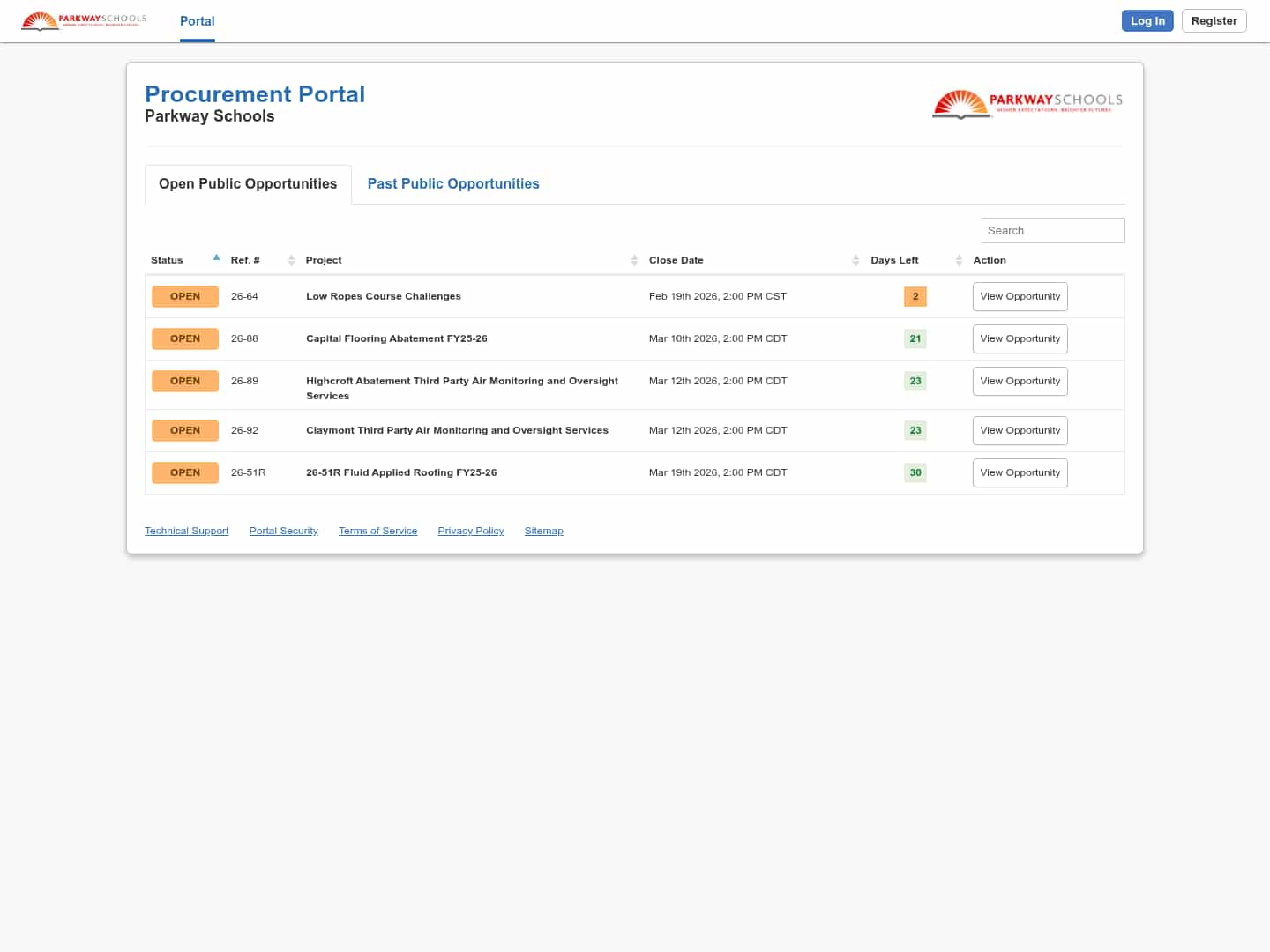Viewport: 1270px width, 952px height.
Task: View Opportunity for Capital Flooring Abatement FY25-26
Action: (1020, 338)
